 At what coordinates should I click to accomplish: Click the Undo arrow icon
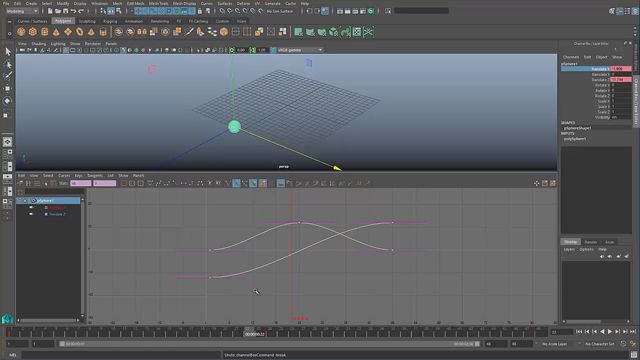(x=73, y=11)
